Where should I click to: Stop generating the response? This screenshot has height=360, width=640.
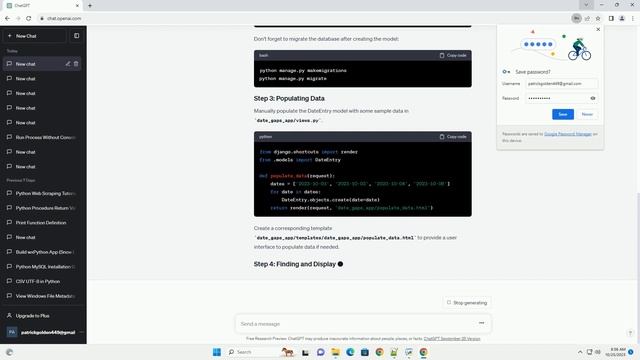[467, 302]
